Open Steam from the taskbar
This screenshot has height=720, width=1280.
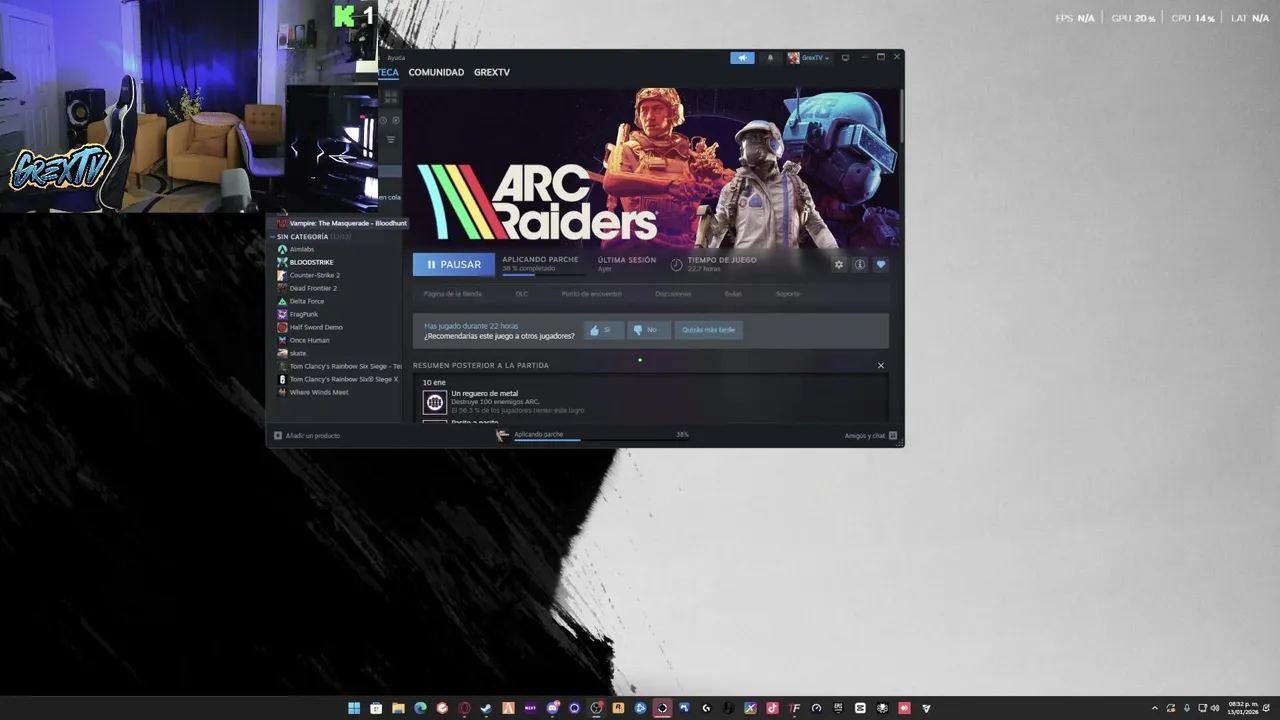click(x=486, y=708)
